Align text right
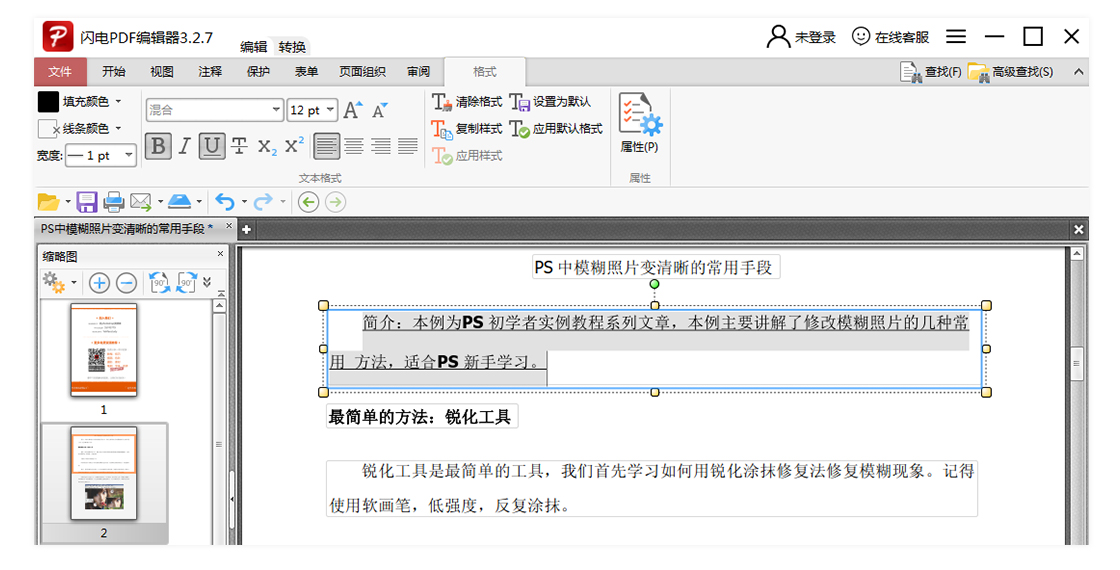Image resolution: width=1120 pixels, height=570 pixels. click(x=381, y=146)
